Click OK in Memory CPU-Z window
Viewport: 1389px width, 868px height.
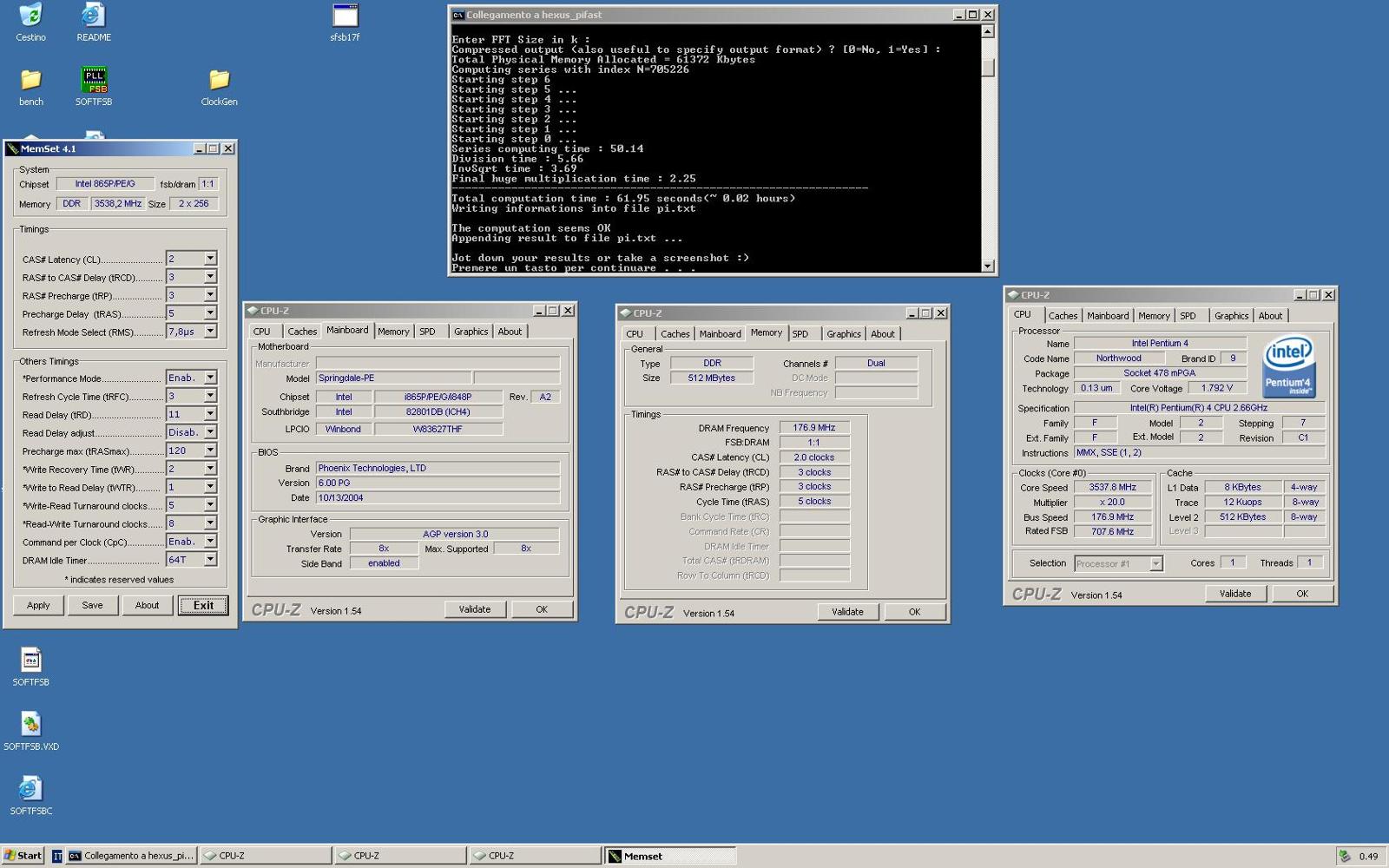click(914, 612)
